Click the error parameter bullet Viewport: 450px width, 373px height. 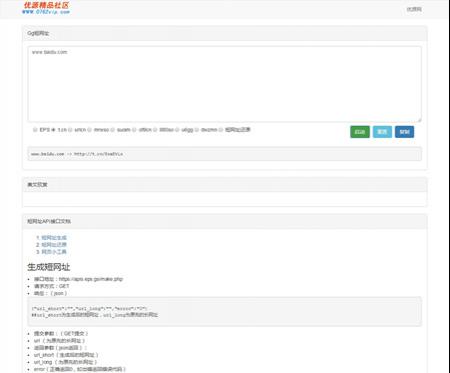tap(80, 369)
